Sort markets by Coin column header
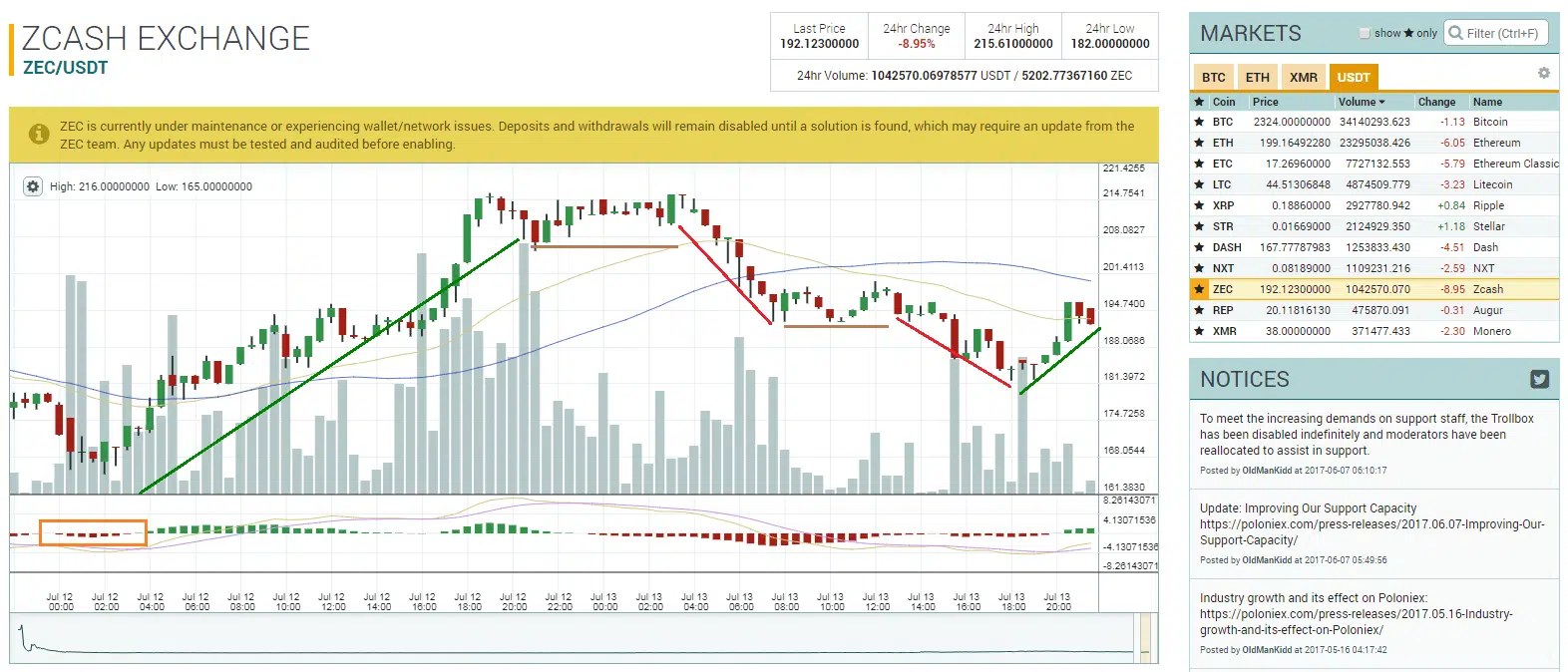The height and width of the screenshot is (672, 1568). click(x=1224, y=102)
